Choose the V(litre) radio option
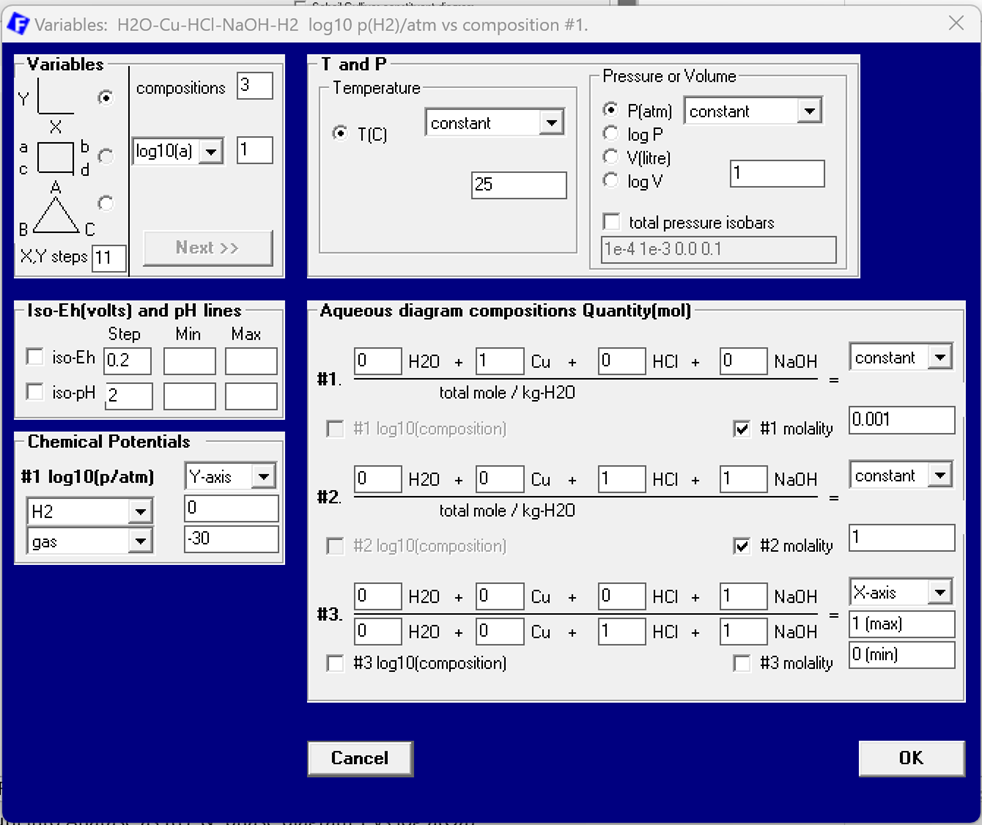The width and height of the screenshot is (982, 825). pyautogui.click(x=611, y=157)
